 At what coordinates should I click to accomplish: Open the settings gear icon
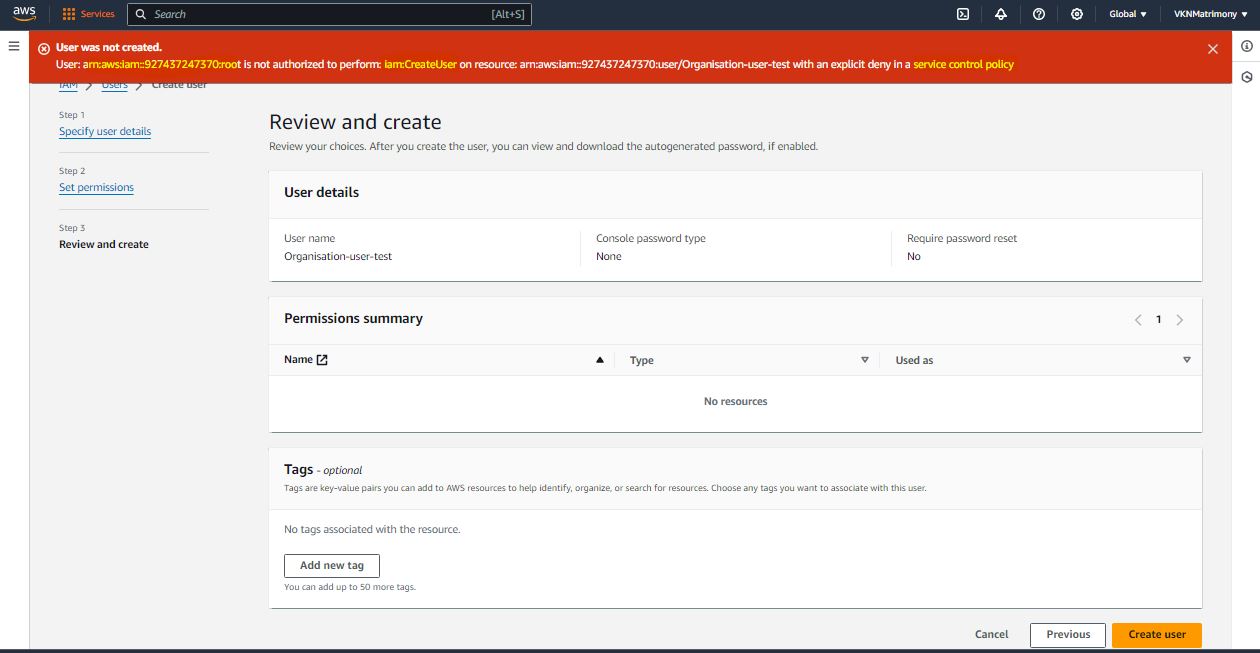click(x=1077, y=14)
